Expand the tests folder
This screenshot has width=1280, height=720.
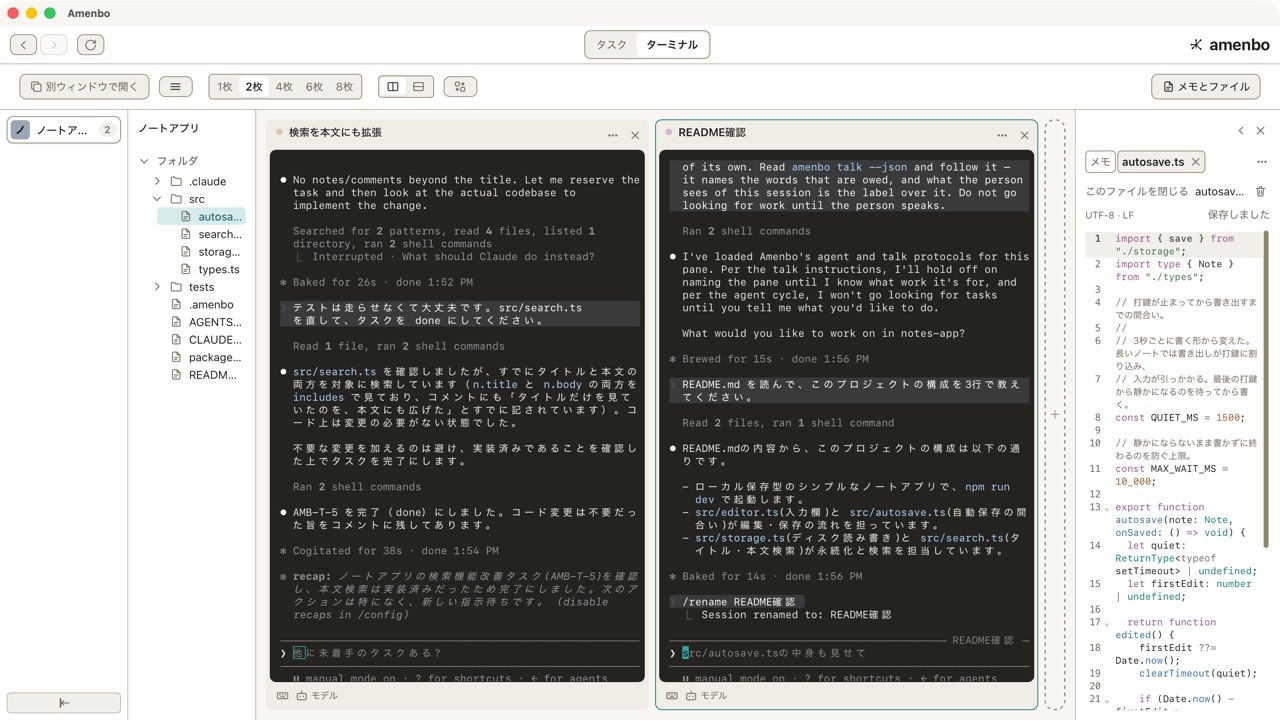[x=157, y=287]
